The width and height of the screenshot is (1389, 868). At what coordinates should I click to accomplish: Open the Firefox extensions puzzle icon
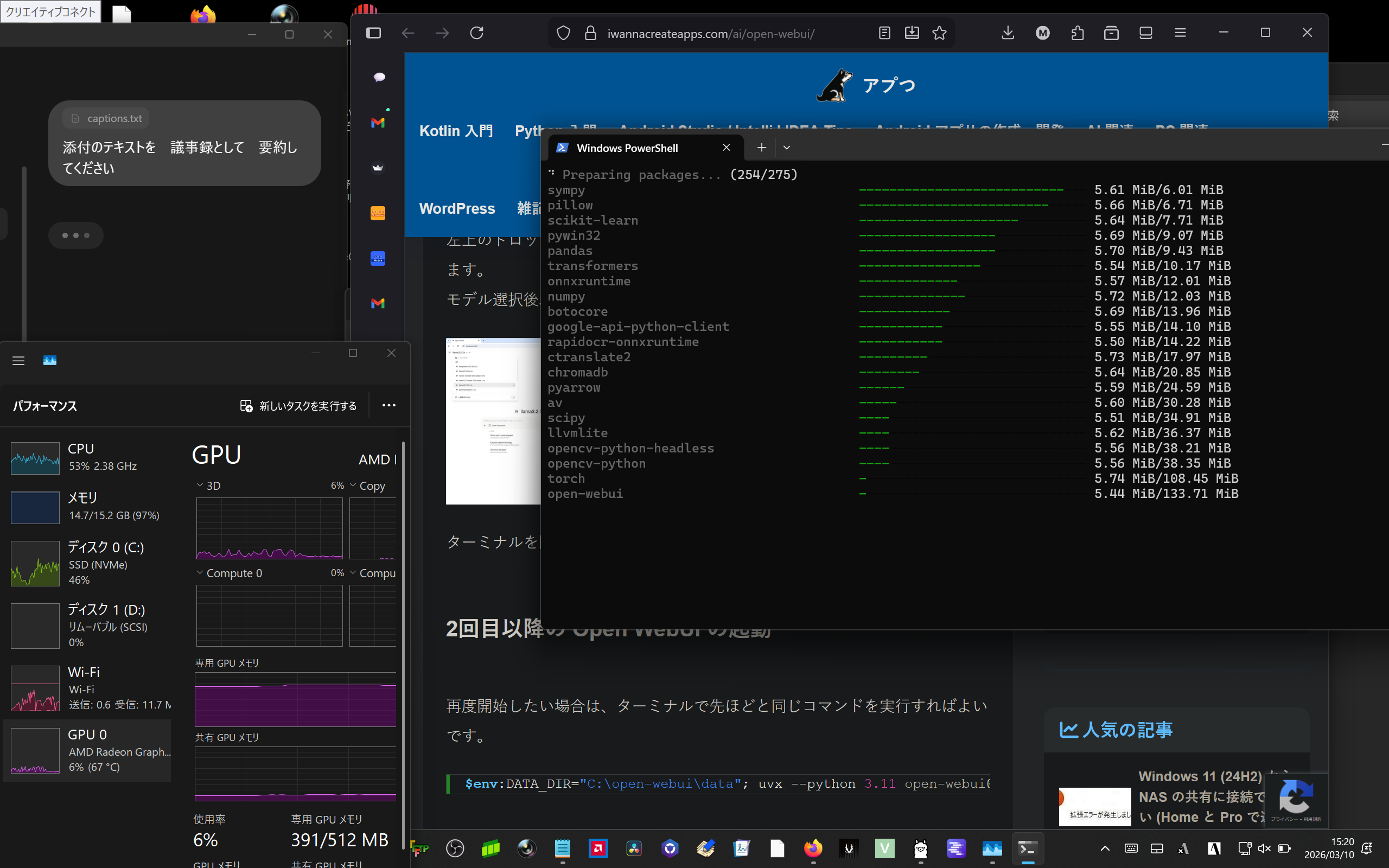(x=1078, y=33)
